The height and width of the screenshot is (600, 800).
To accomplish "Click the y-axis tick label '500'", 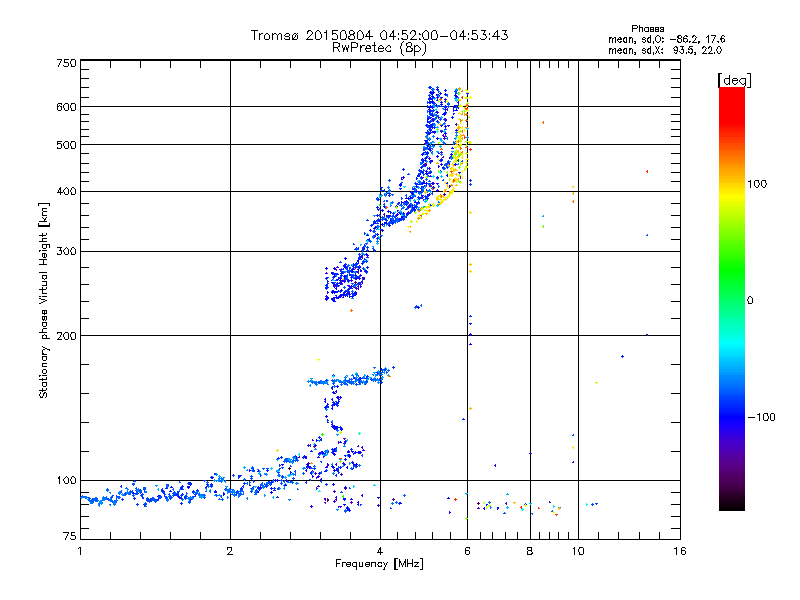I will pos(66,145).
